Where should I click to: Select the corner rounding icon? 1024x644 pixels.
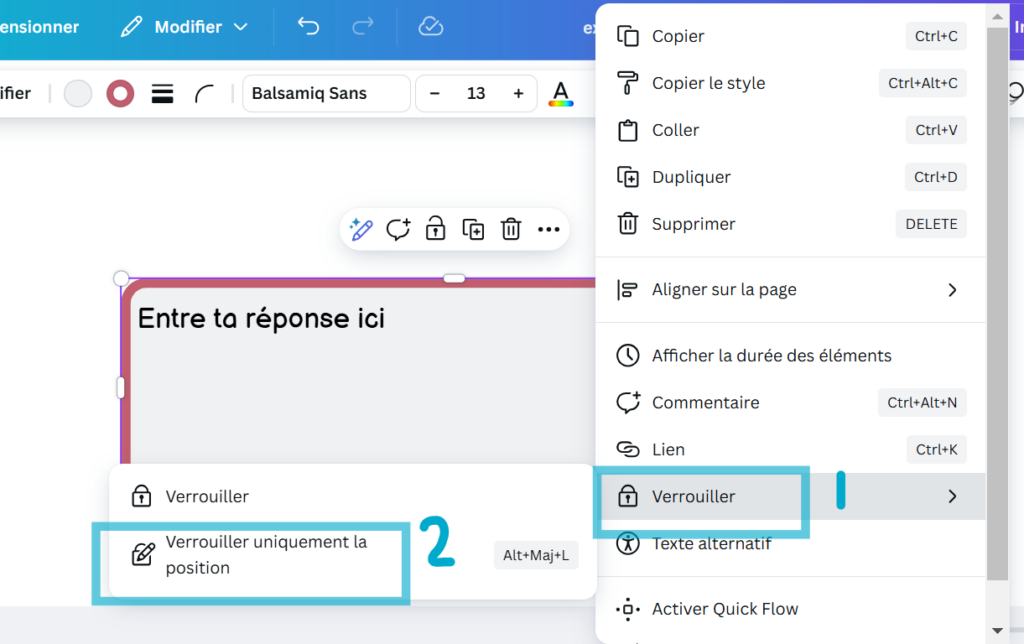click(x=204, y=93)
